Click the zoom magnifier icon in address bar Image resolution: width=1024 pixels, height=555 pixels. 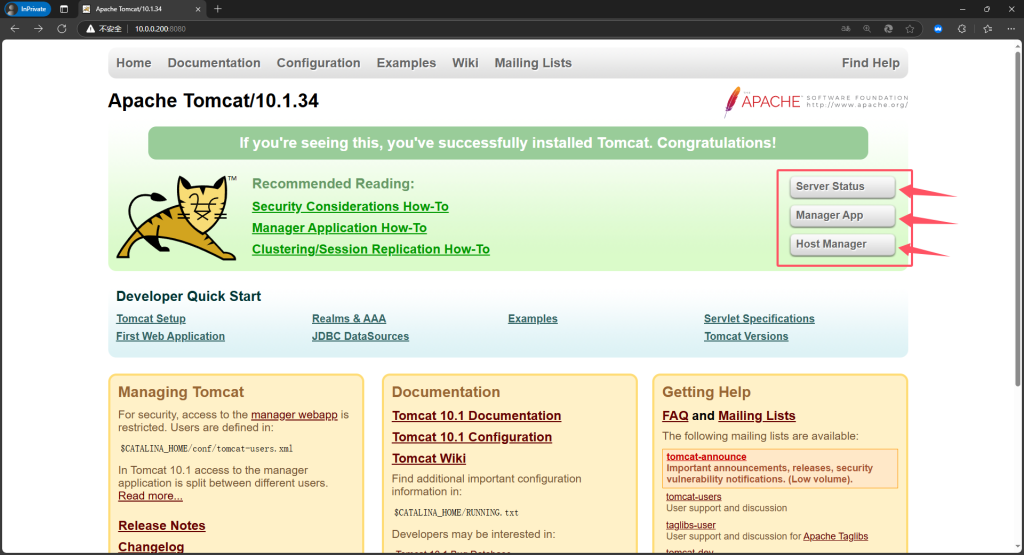(x=866, y=29)
